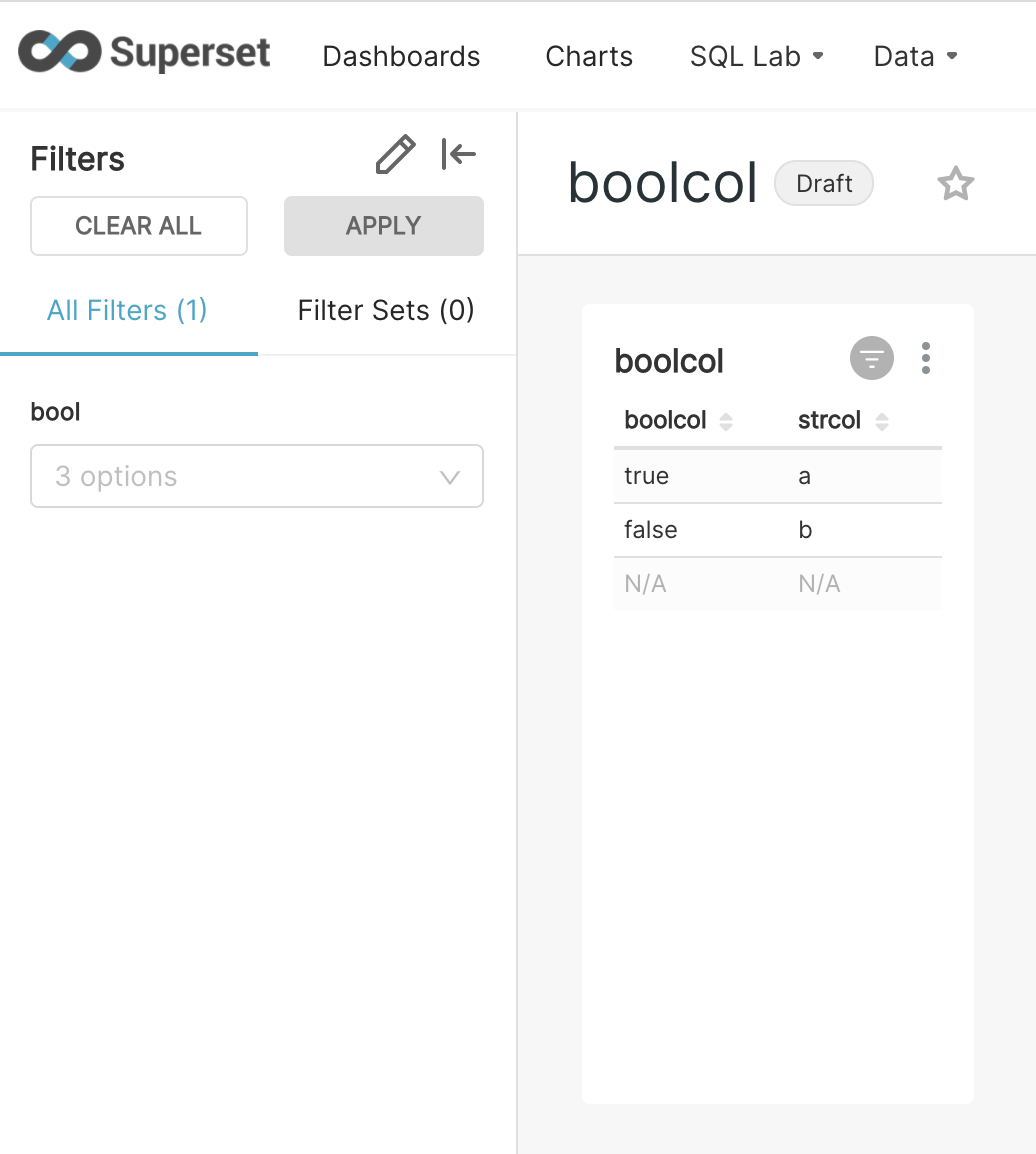Viewport: 1036px width, 1154px height.
Task: Click the Draft status badge
Action: (x=824, y=184)
